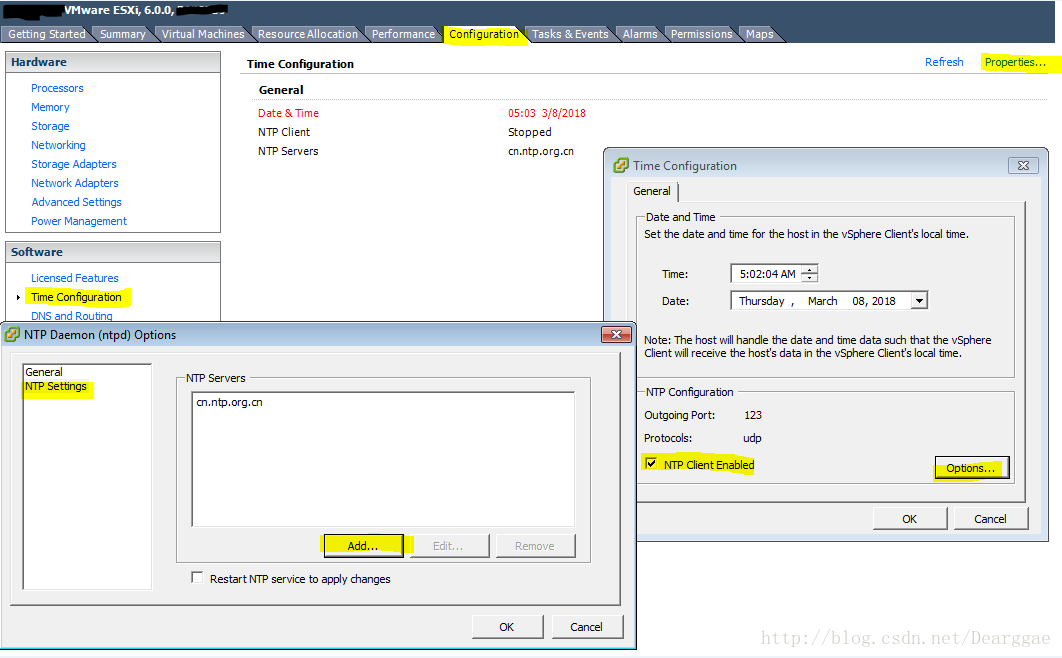Click Cancel in Time Configuration dialog

pos(990,519)
